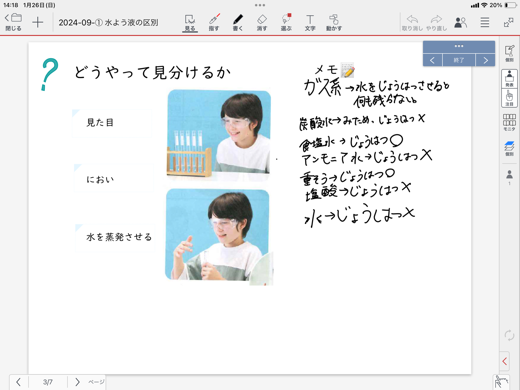Select the 指す pointer tool

pyautogui.click(x=214, y=23)
